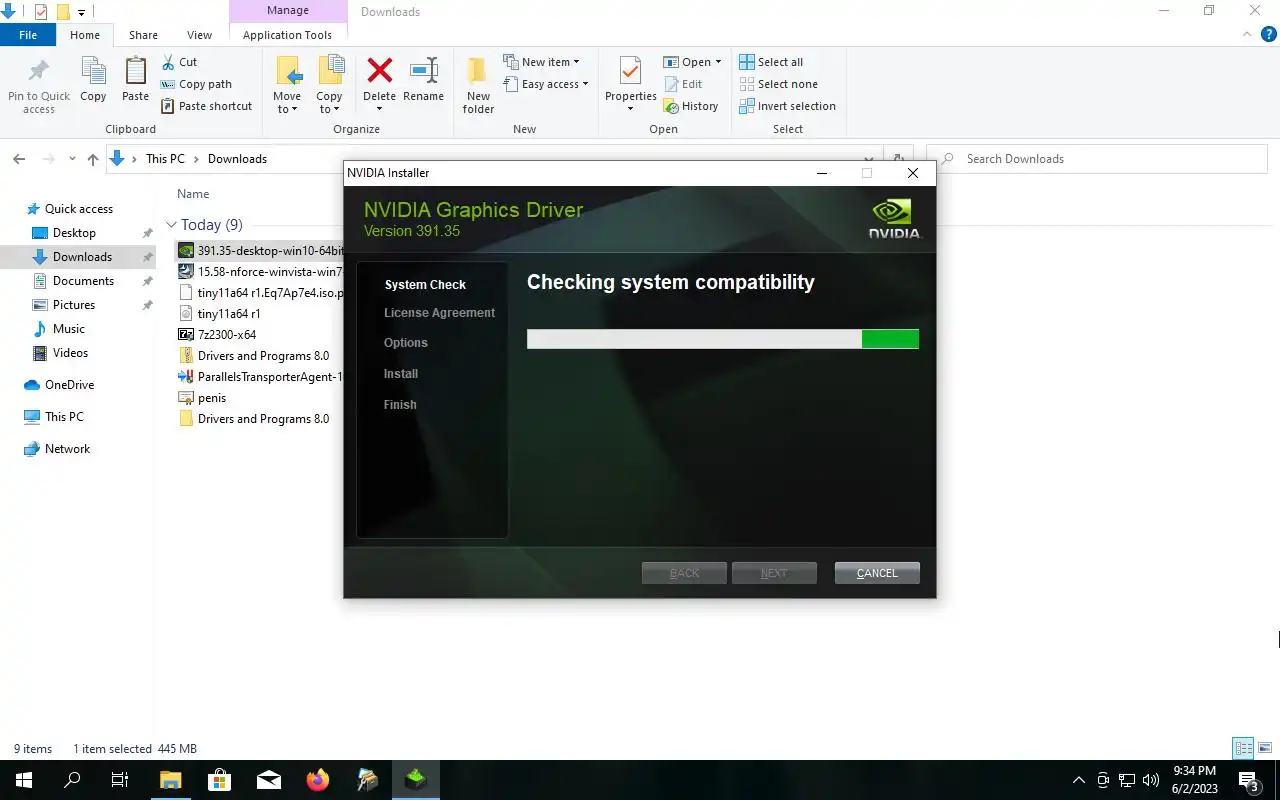The width and height of the screenshot is (1280, 800).
Task: Open the Application Tools tab
Action: click(287, 35)
